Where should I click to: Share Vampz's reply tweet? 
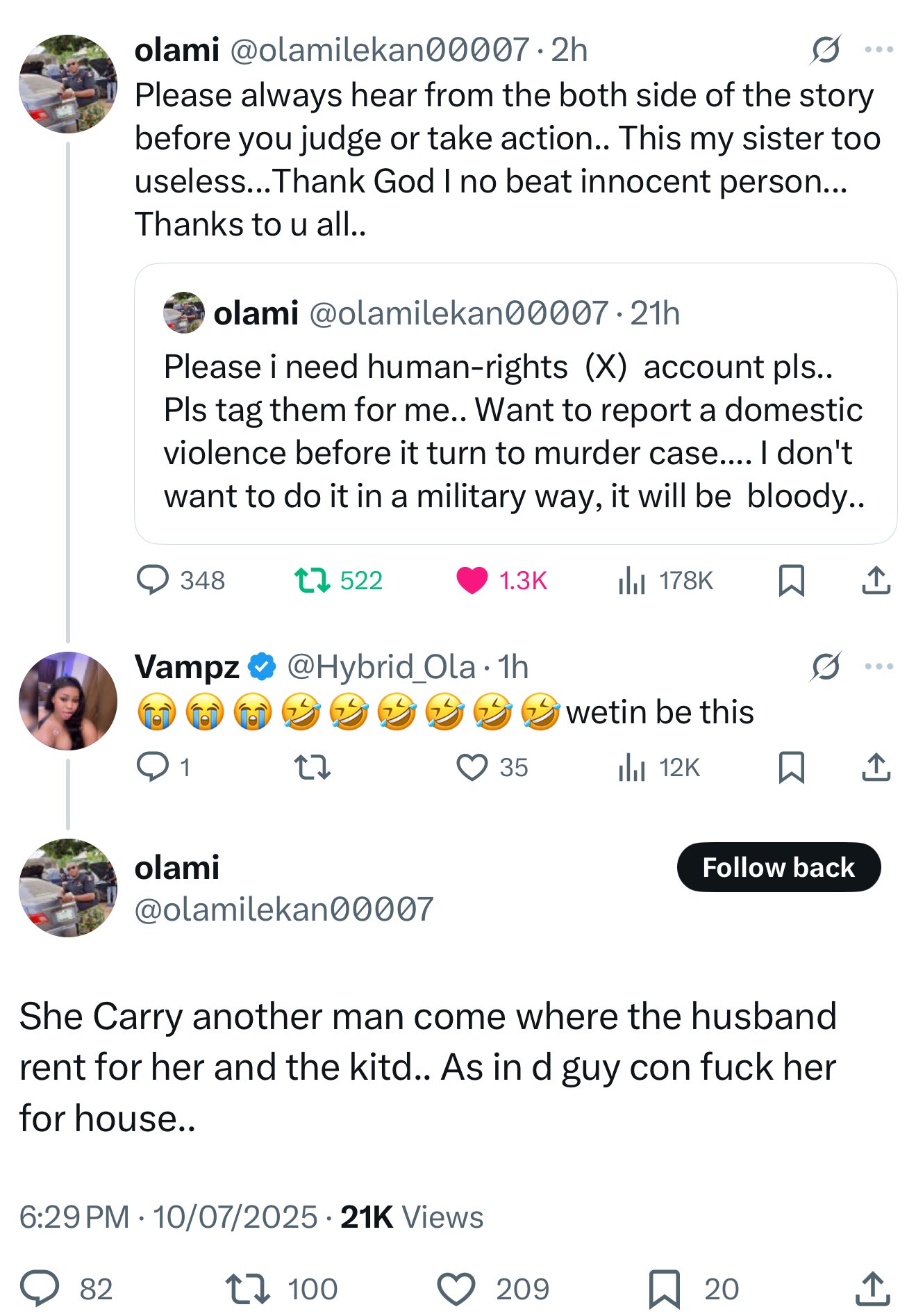coord(876,767)
